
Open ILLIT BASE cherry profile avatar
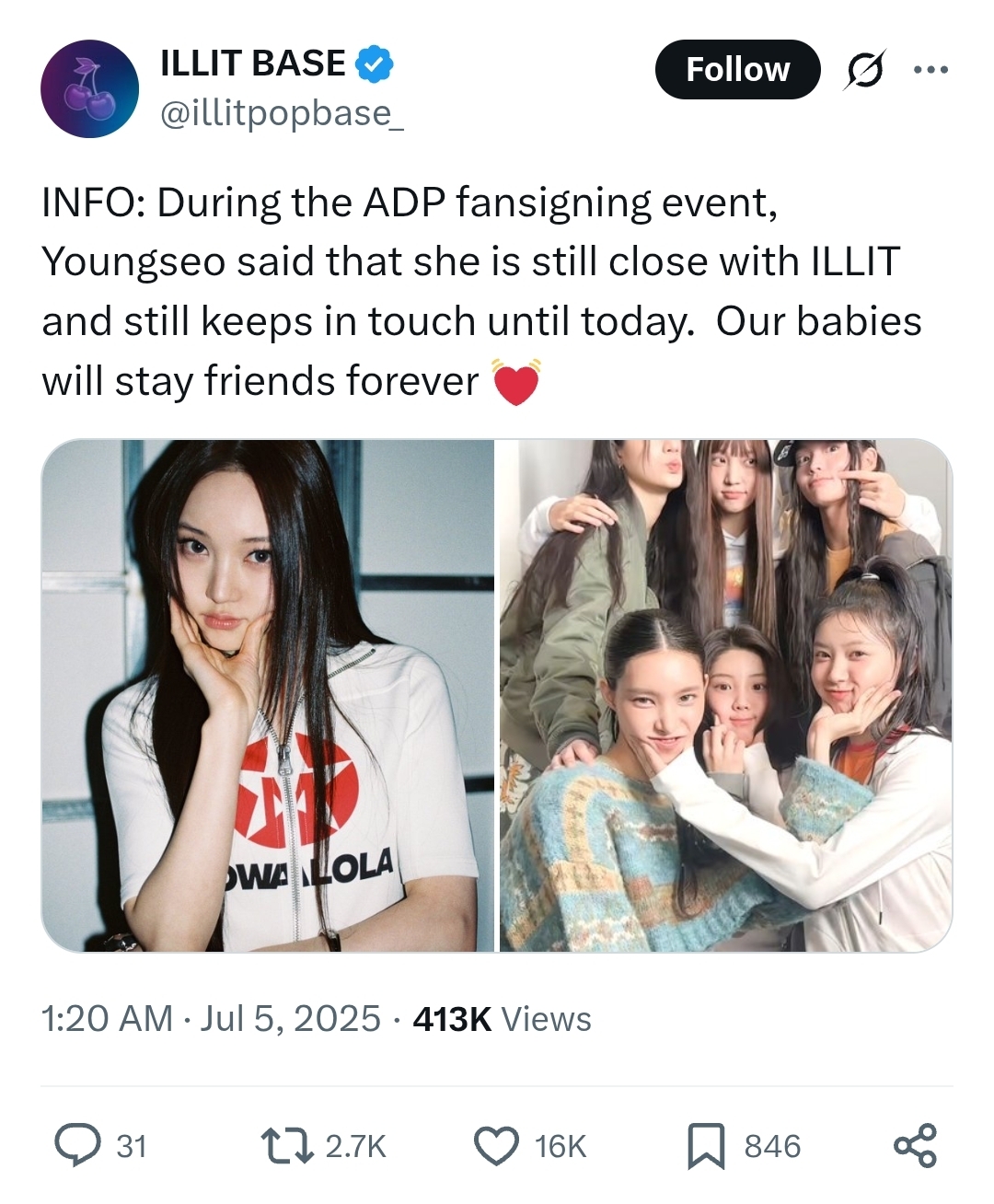pyautogui.click(x=89, y=88)
